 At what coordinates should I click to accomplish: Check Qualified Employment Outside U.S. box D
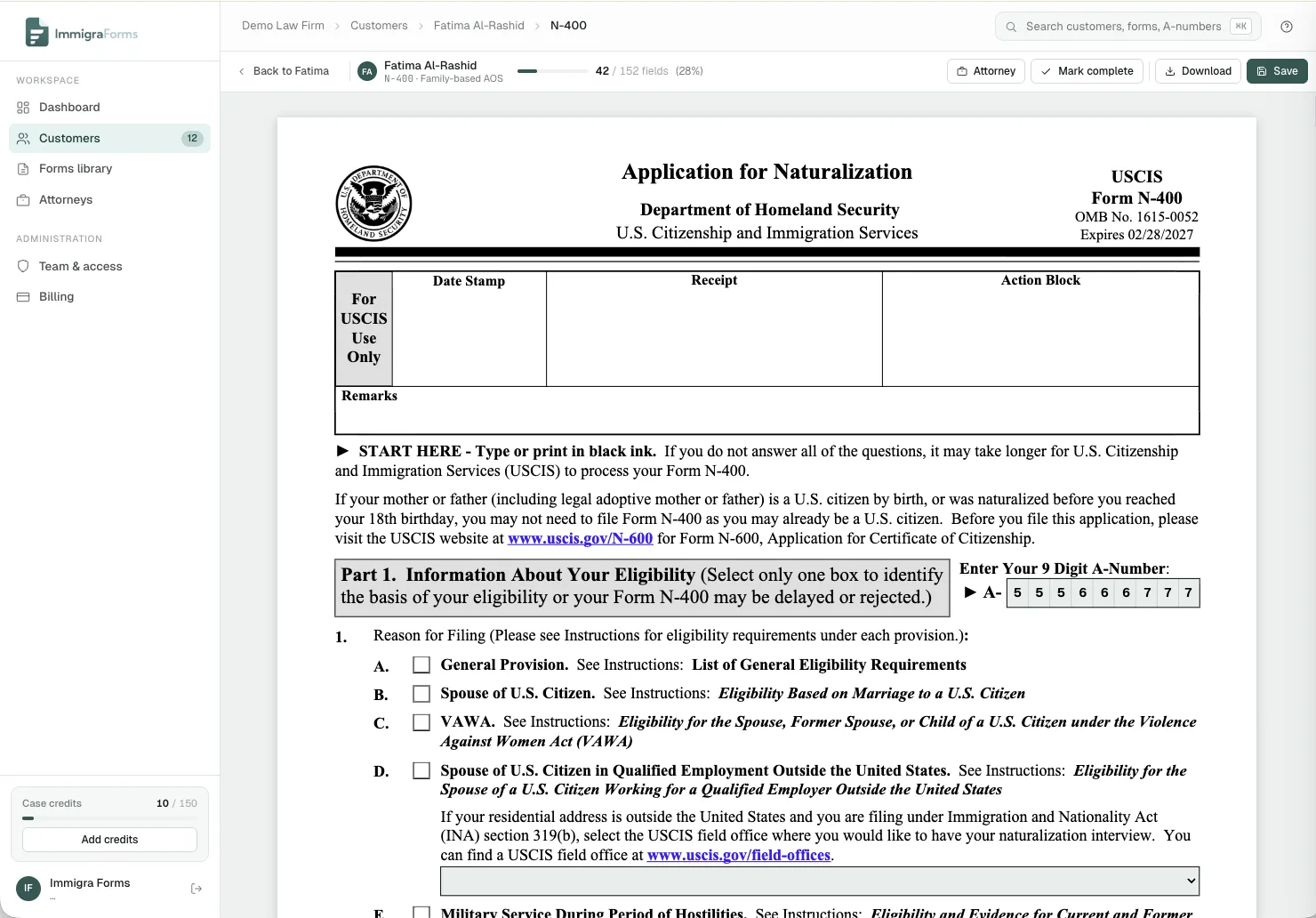tap(421, 771)
